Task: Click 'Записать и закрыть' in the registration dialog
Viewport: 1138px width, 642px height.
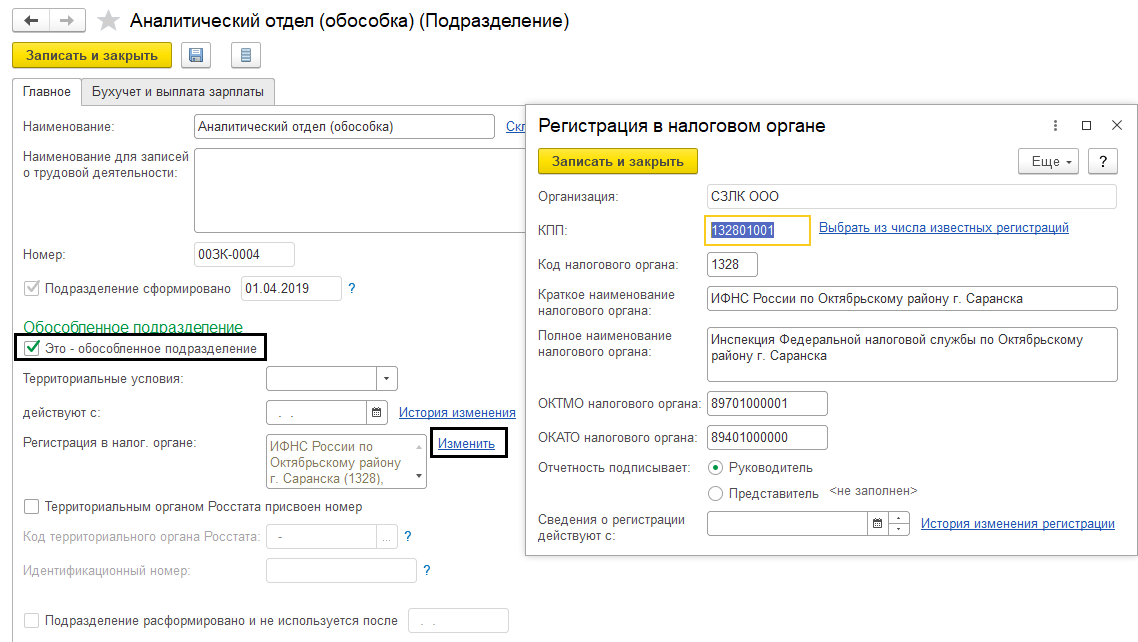Action: pyautogui.click(x=617, y=161)
